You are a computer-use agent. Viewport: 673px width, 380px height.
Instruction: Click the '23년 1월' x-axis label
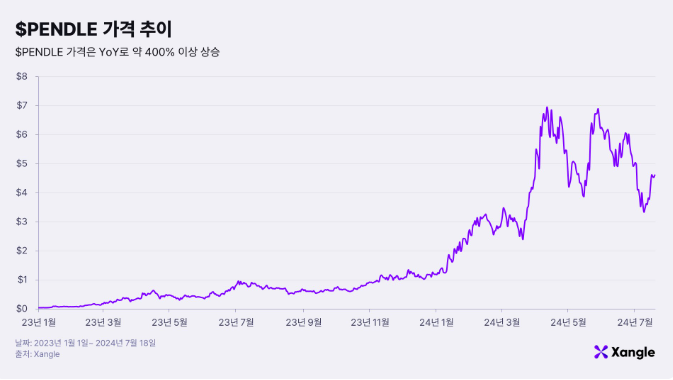(38, 322)
